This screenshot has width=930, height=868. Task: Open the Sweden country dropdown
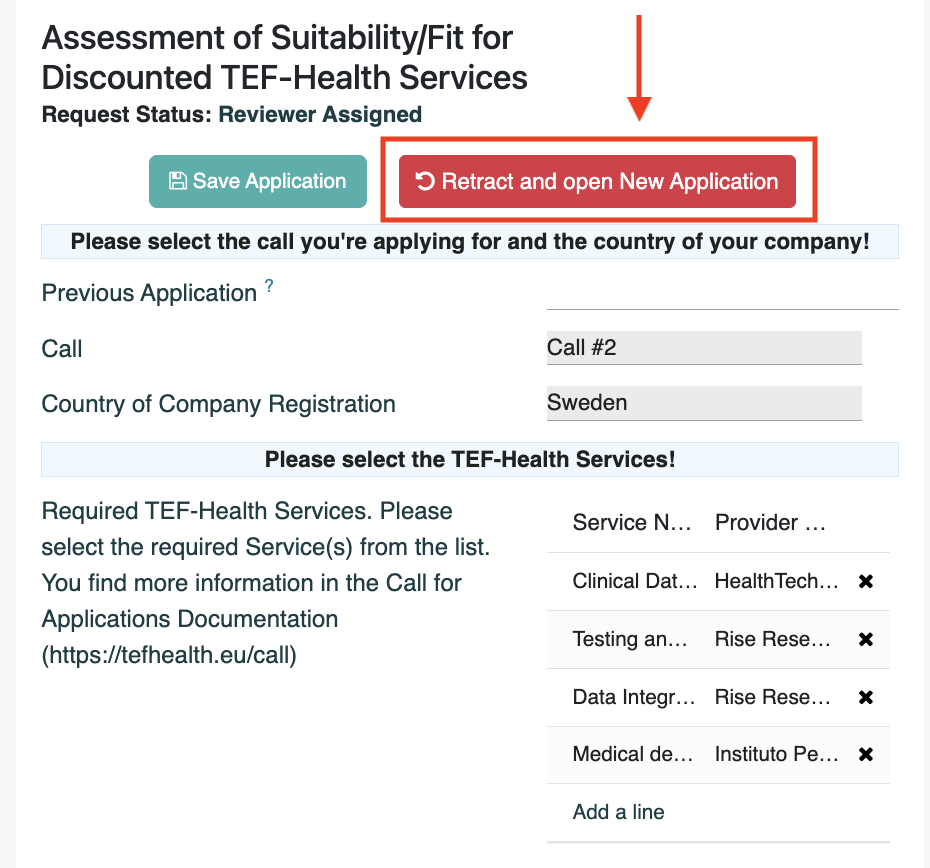(x=704, y=403)
